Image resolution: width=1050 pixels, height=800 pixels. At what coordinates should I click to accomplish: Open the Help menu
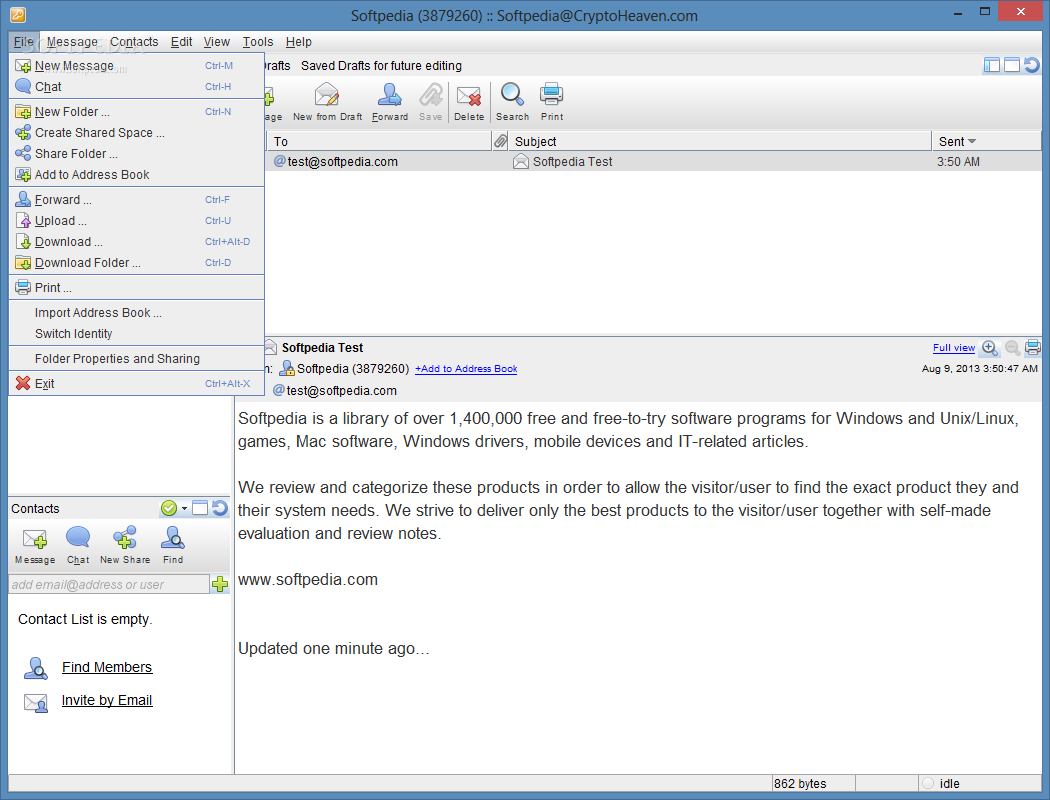click(299, 42)
